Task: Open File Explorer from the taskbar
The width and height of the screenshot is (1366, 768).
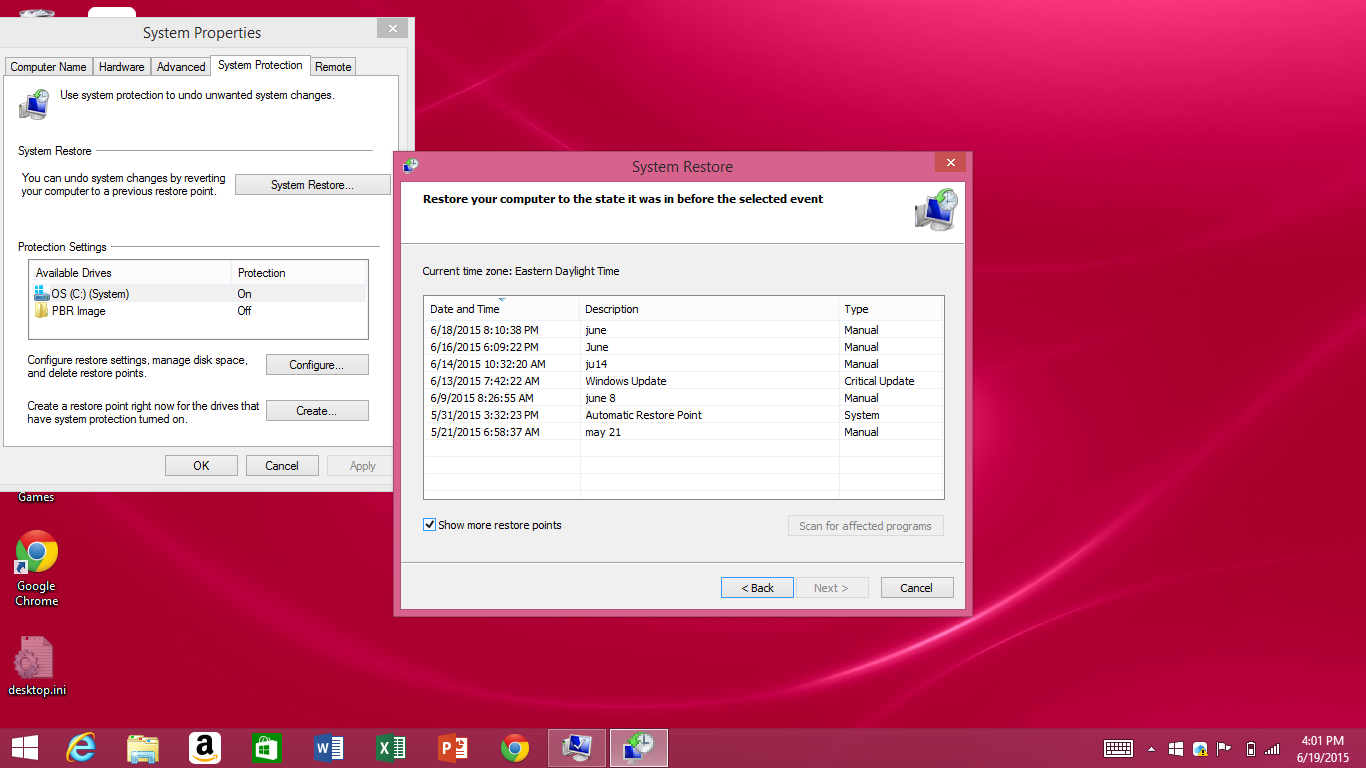Action: 143,747
